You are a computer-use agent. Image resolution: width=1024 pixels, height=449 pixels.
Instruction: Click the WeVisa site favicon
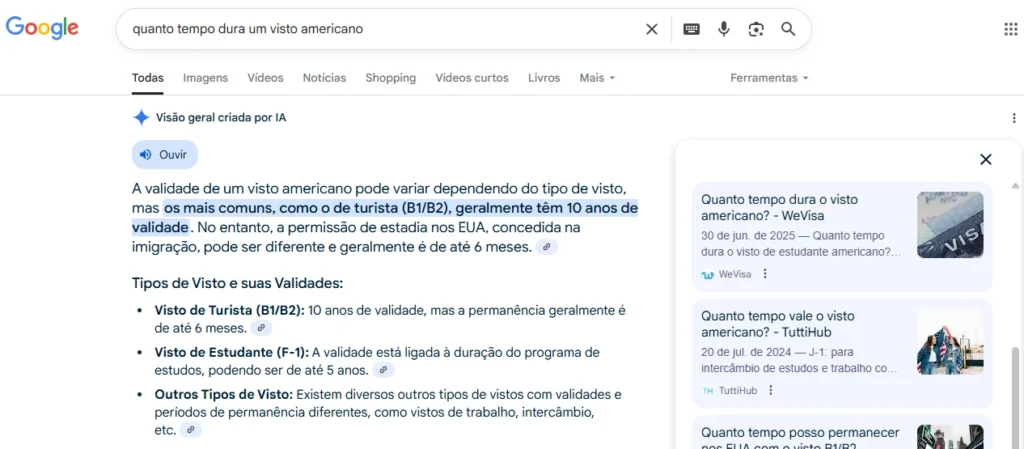point(707,275)
